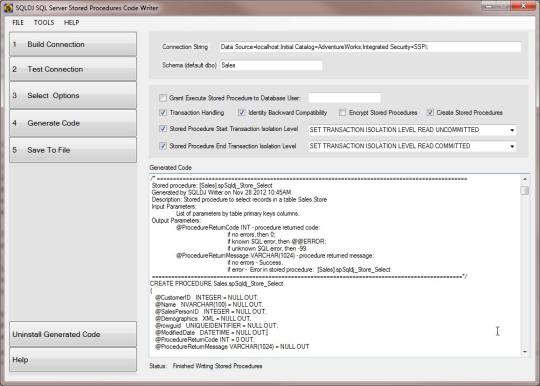Click the CREATE PROCEDURE Sales.spSqldj_Store_Select line
The image size is (540, 386).
217,284
